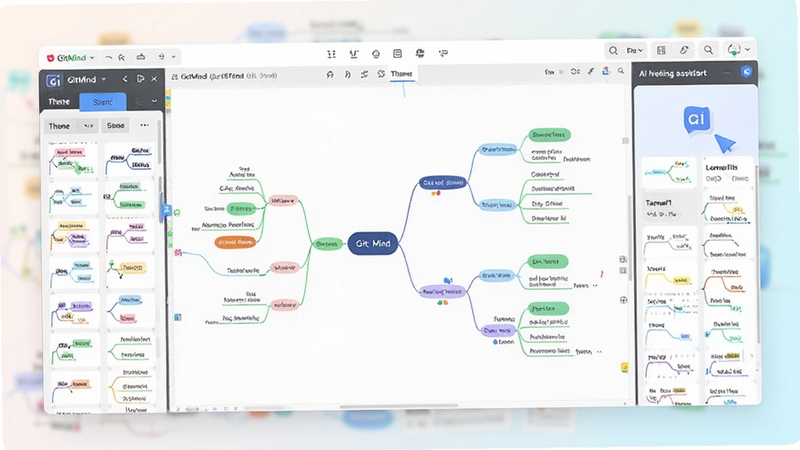Select the orange branch node
The height and width of the screenshot is (450, 800).
click(235, 242)
